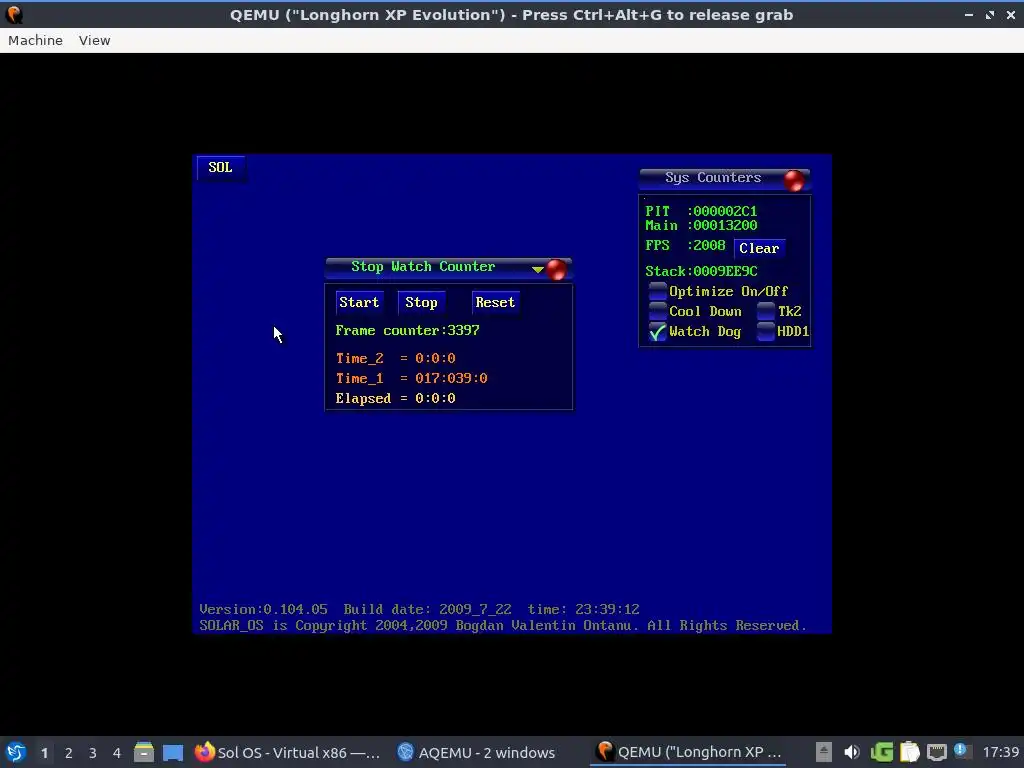
Task: Switch to Firefox Sol OS window
Action: (x=287, y=752)
